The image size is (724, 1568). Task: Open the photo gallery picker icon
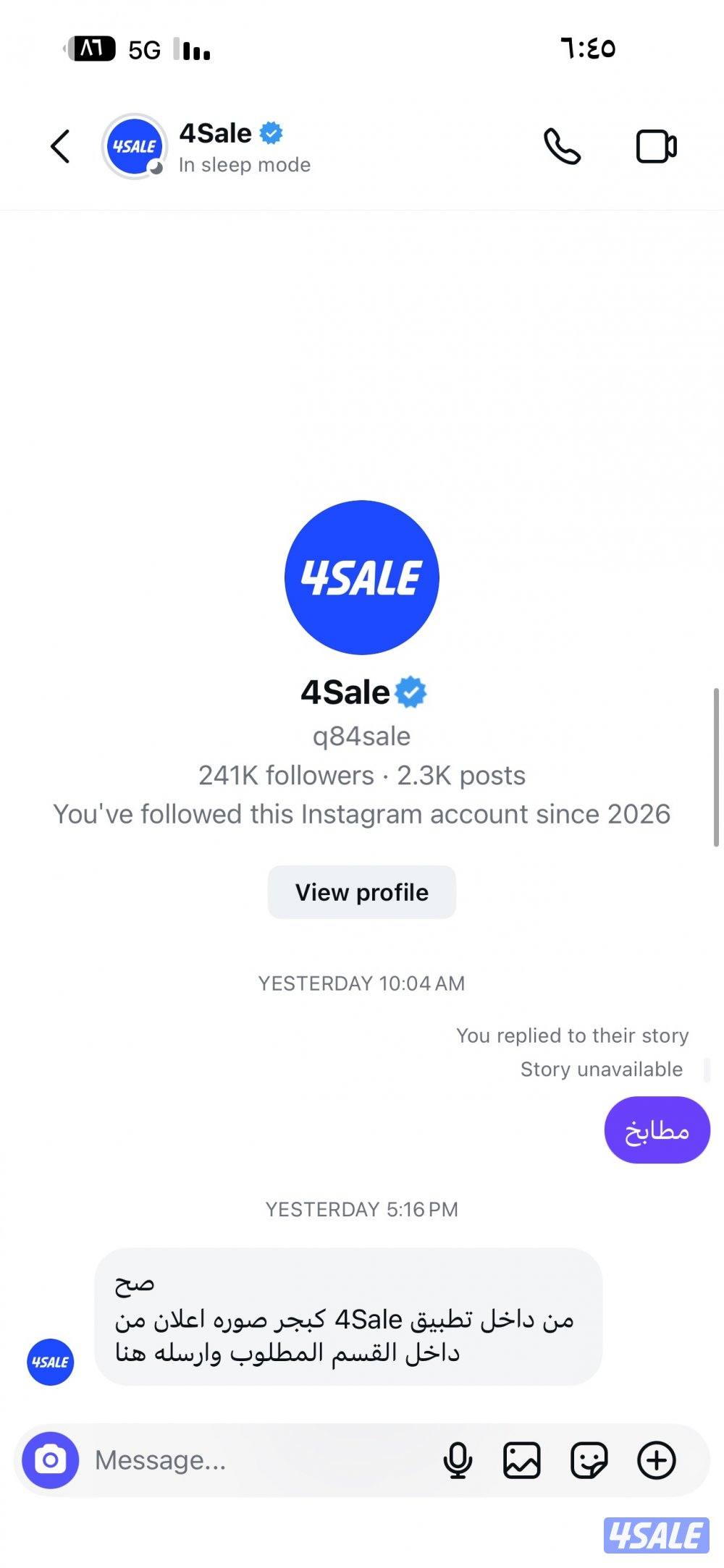coord(521,1459)
